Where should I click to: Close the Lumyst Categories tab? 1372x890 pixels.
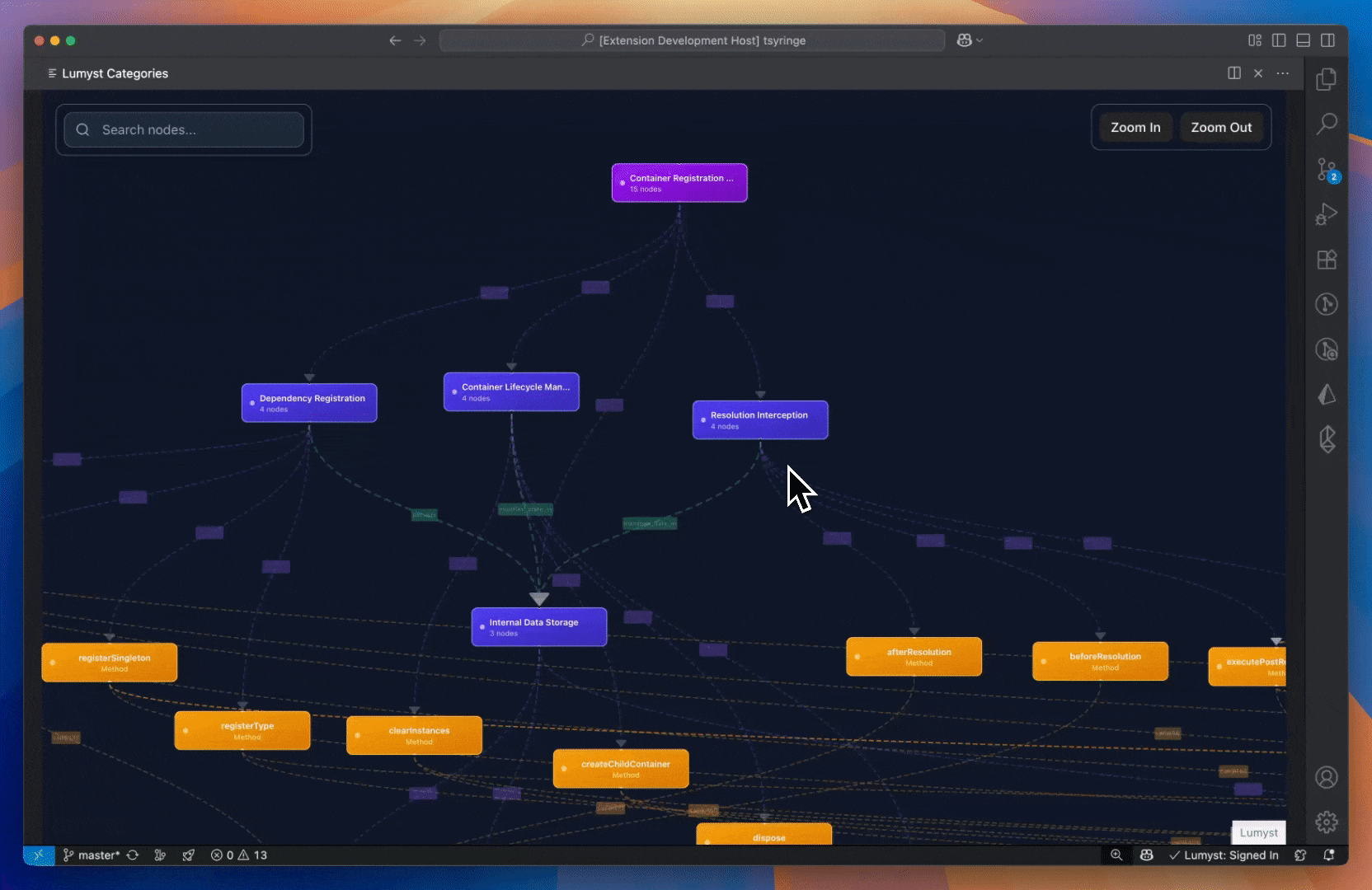(1258, 73)
